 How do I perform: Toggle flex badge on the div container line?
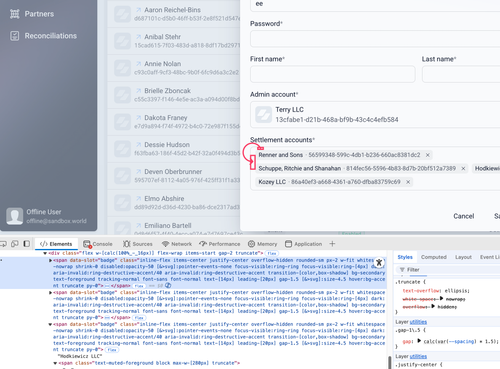[x=272, y=253]
